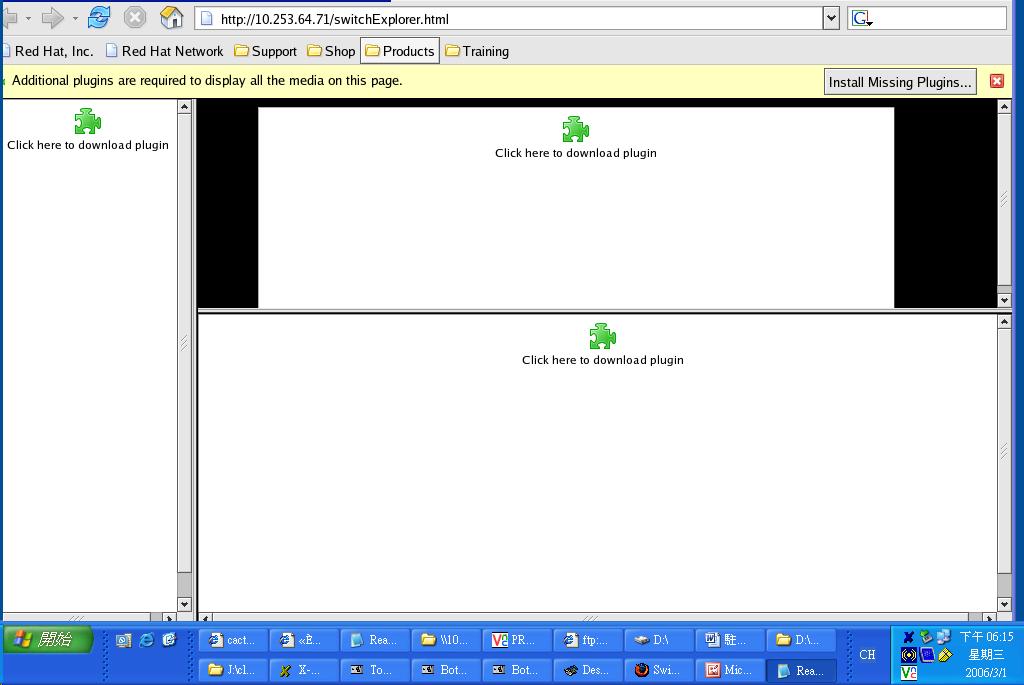This screenshot has height=685, width=1024.
Task: Open the Training bookmark folder
Action: 477,51
